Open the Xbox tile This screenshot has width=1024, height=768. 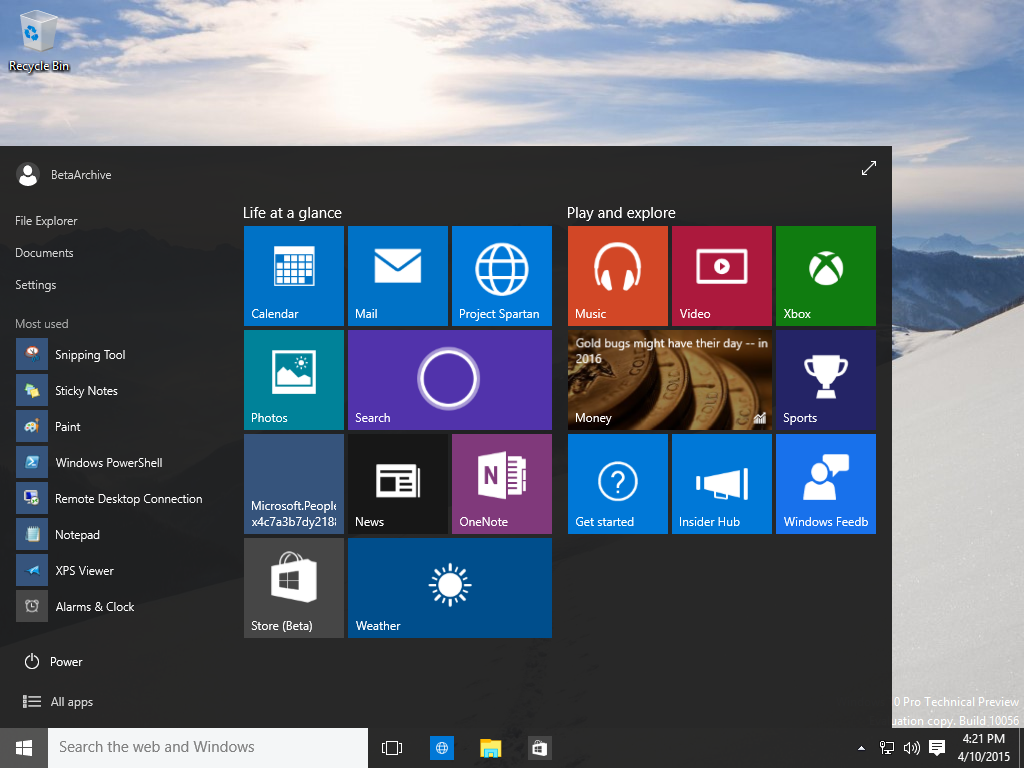[x=826, y=276]
